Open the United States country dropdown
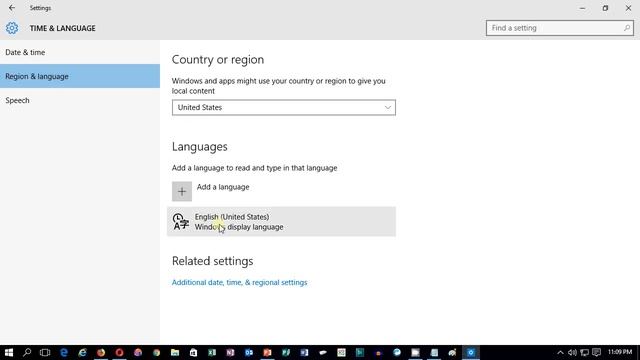The image size is (640, 360). click(284, 107)
